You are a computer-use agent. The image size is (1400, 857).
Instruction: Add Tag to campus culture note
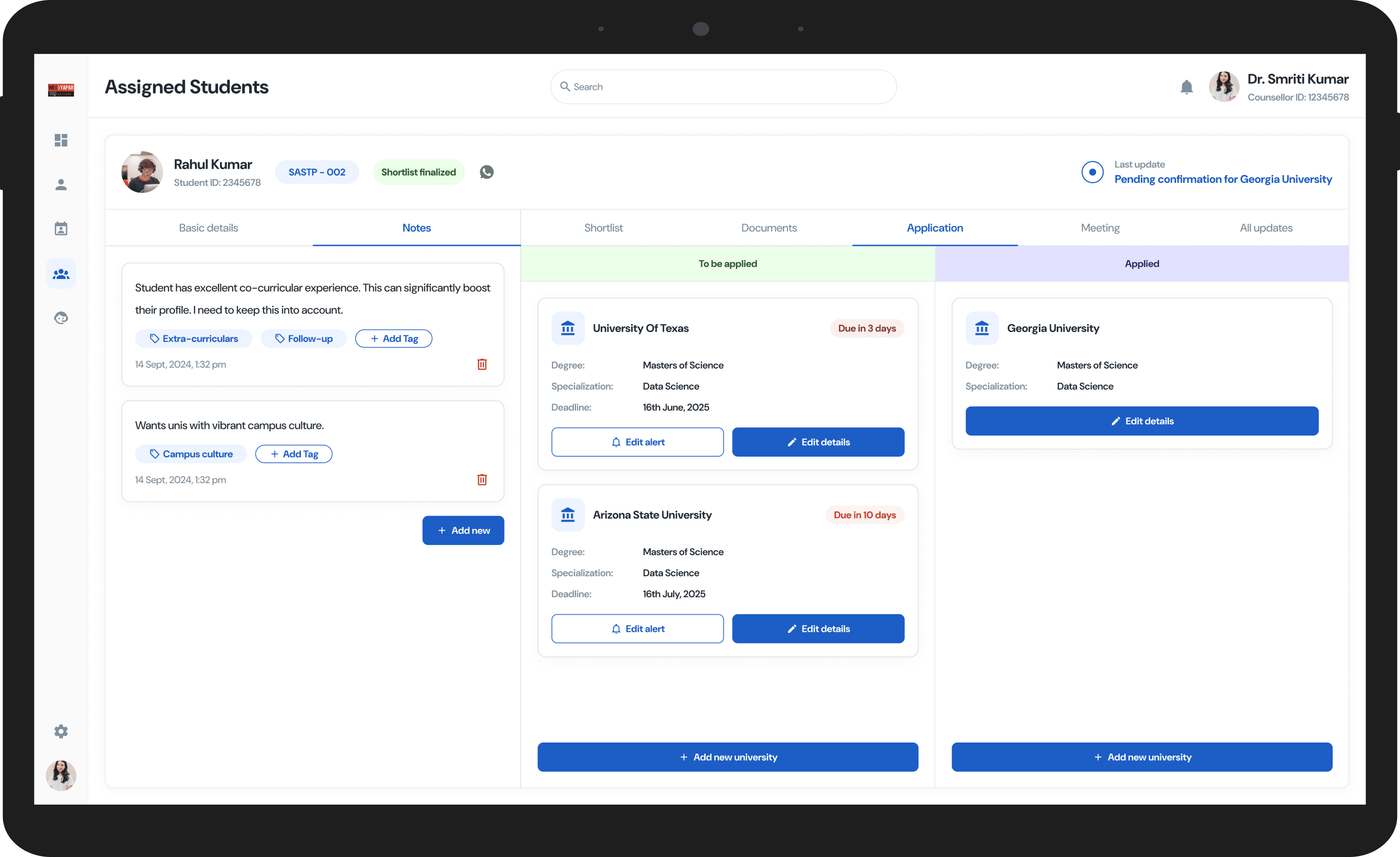pyautogui.click(x=293, y=454)
